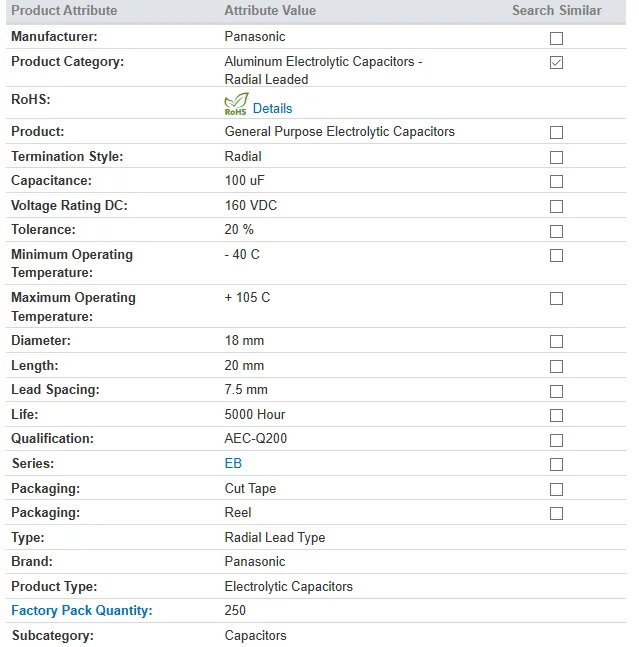Screen dimensions: 639x647
Task: Click the 'Product Type:' attribute label
Action: (x=54, y=586)
